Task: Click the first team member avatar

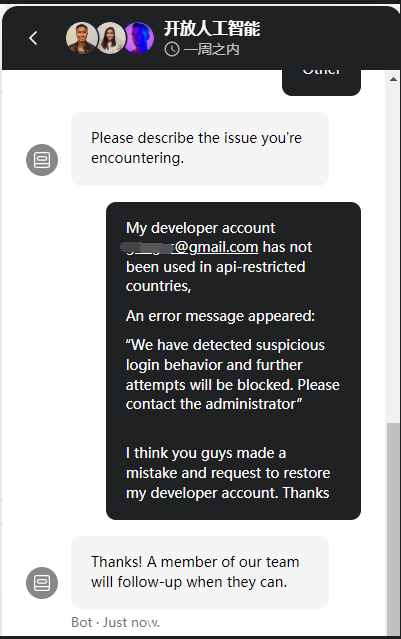Action: [x=82, y=38]
